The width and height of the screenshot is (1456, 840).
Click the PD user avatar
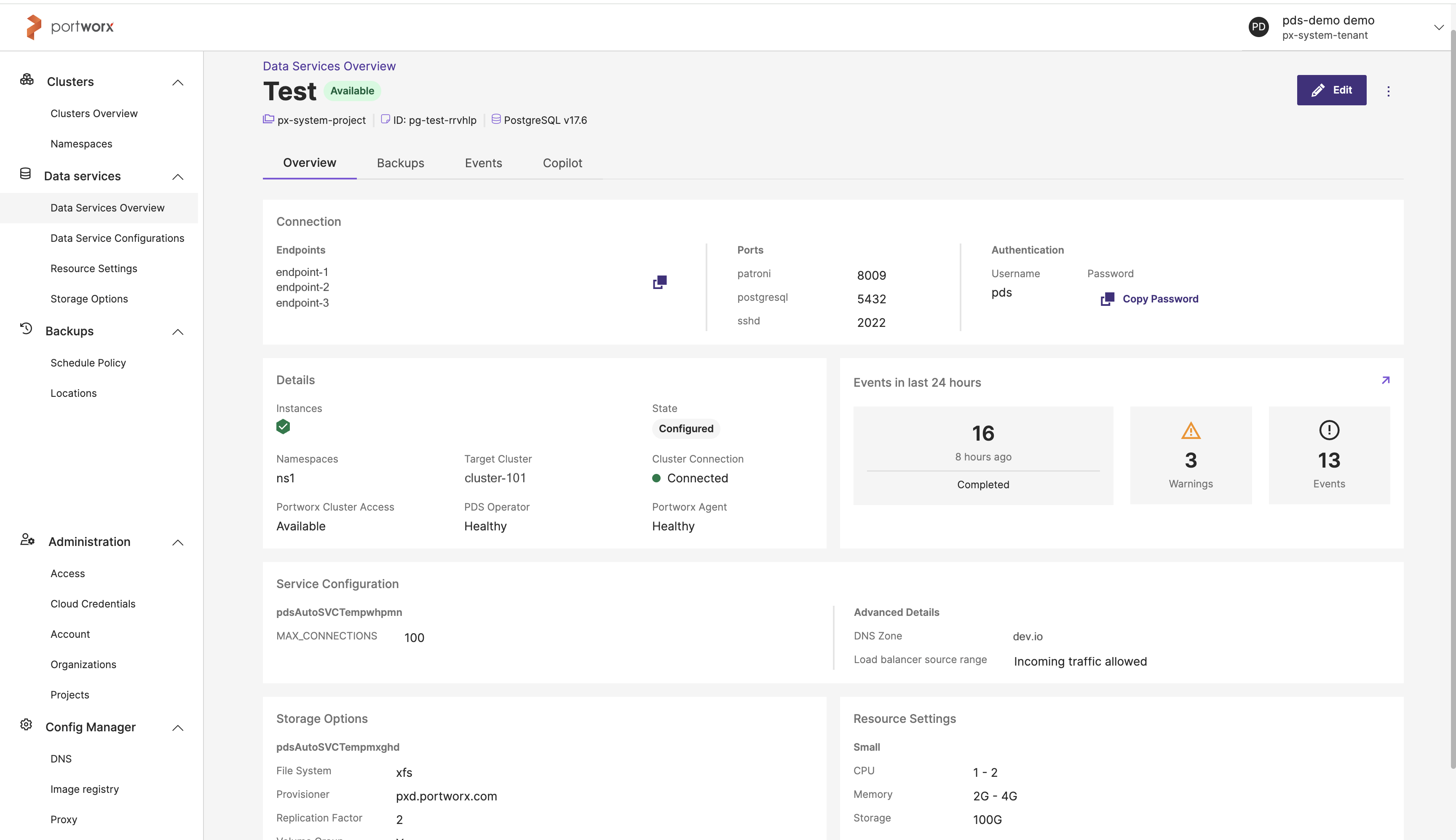(x=1258, y=27)
